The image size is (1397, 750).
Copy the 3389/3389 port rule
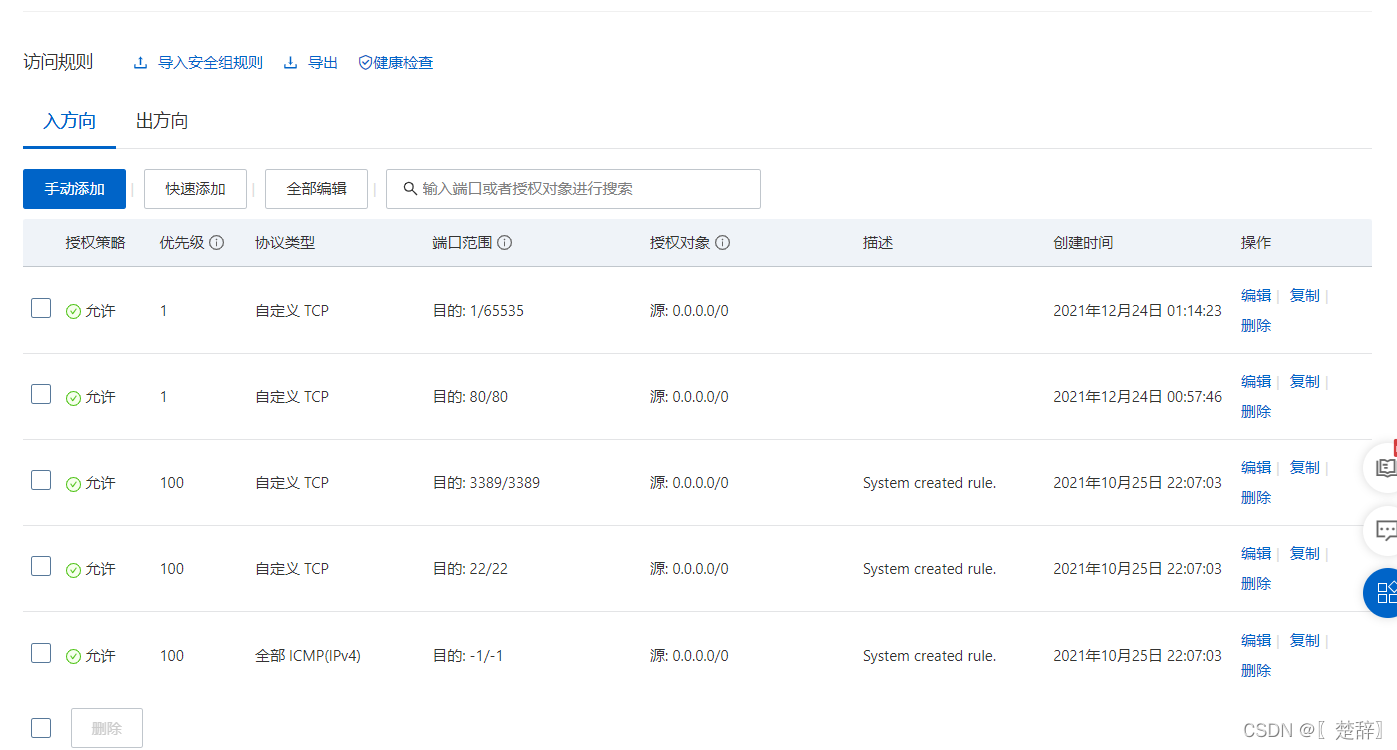click(1305, 468)
